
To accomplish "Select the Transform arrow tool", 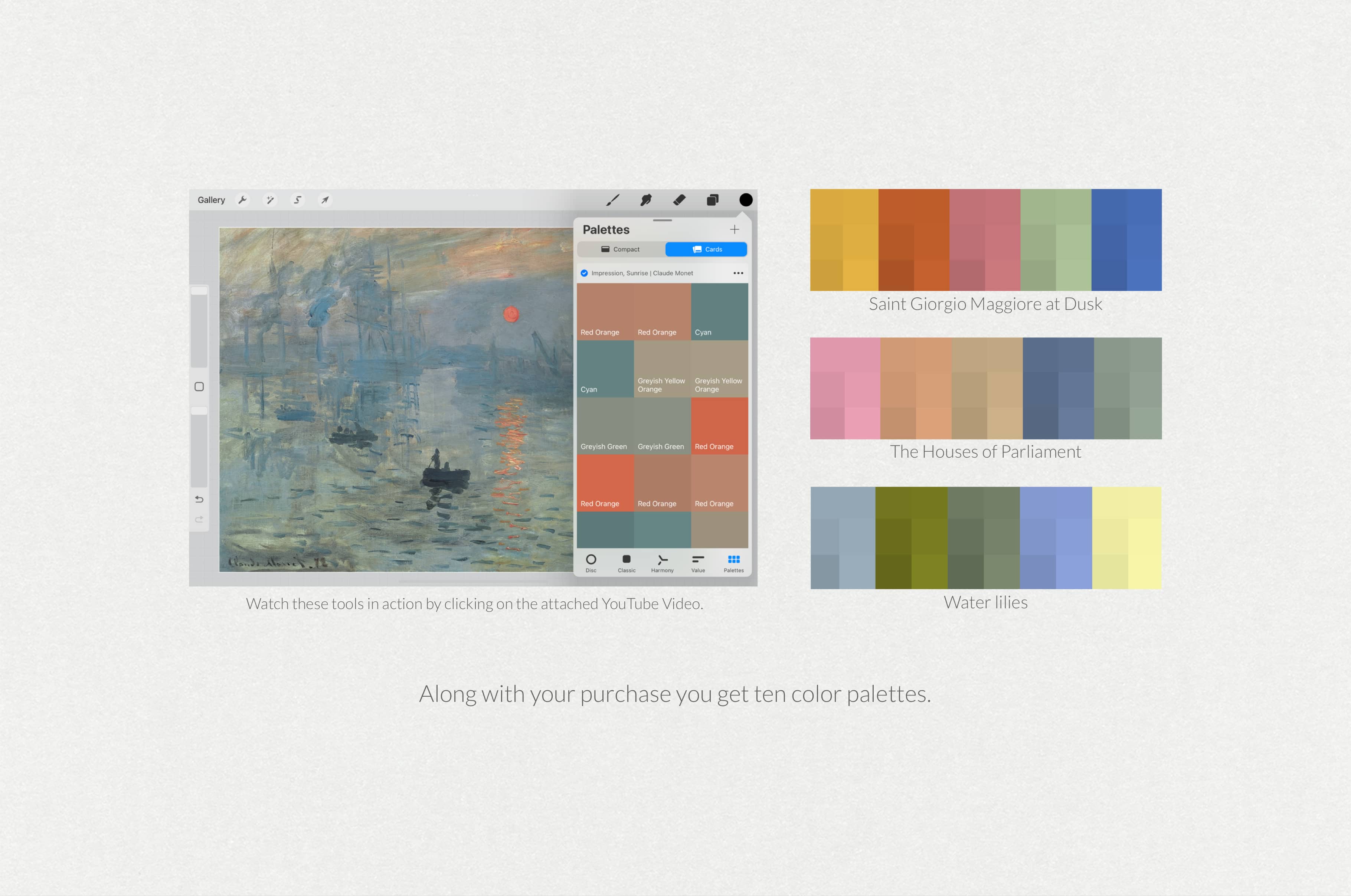I will click(324, 199).
